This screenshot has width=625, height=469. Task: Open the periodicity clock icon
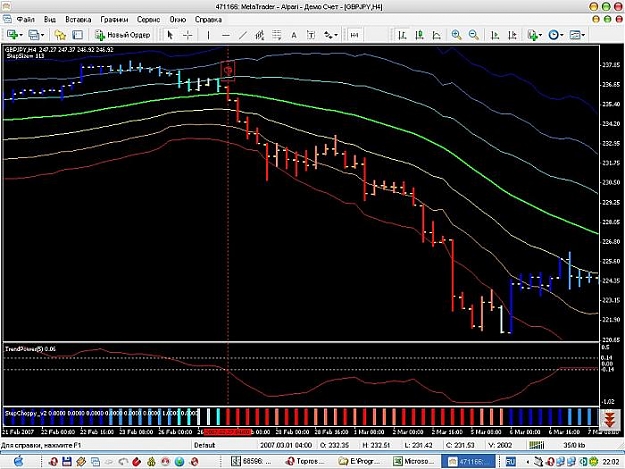(553, 35)
